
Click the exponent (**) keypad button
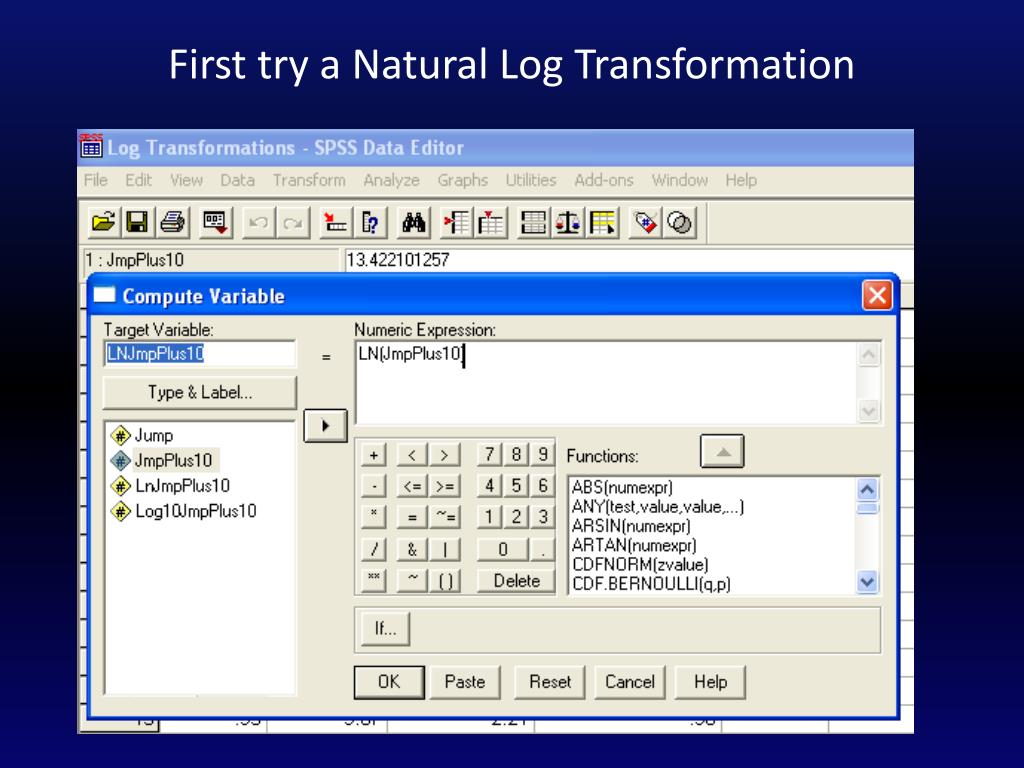(x=374, y=579)
